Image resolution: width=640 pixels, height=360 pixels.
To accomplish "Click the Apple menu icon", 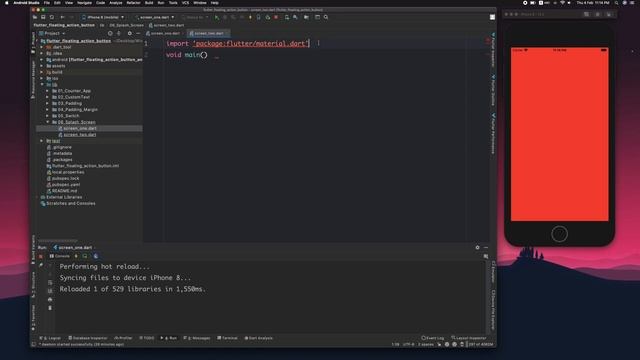I will click(7, 3).
